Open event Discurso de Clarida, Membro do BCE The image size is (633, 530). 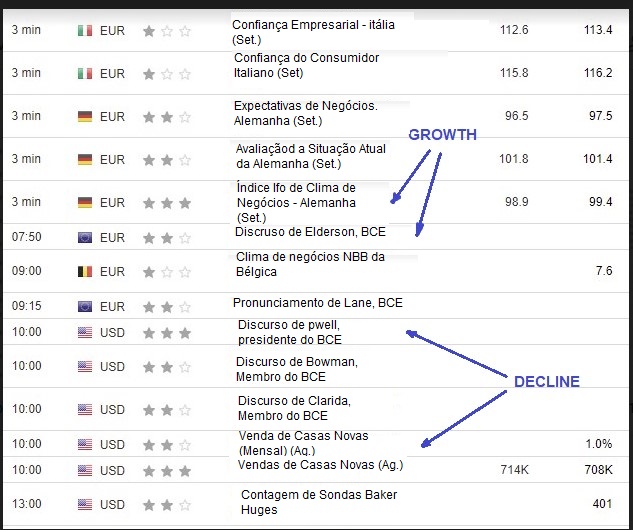coord(294,408)
